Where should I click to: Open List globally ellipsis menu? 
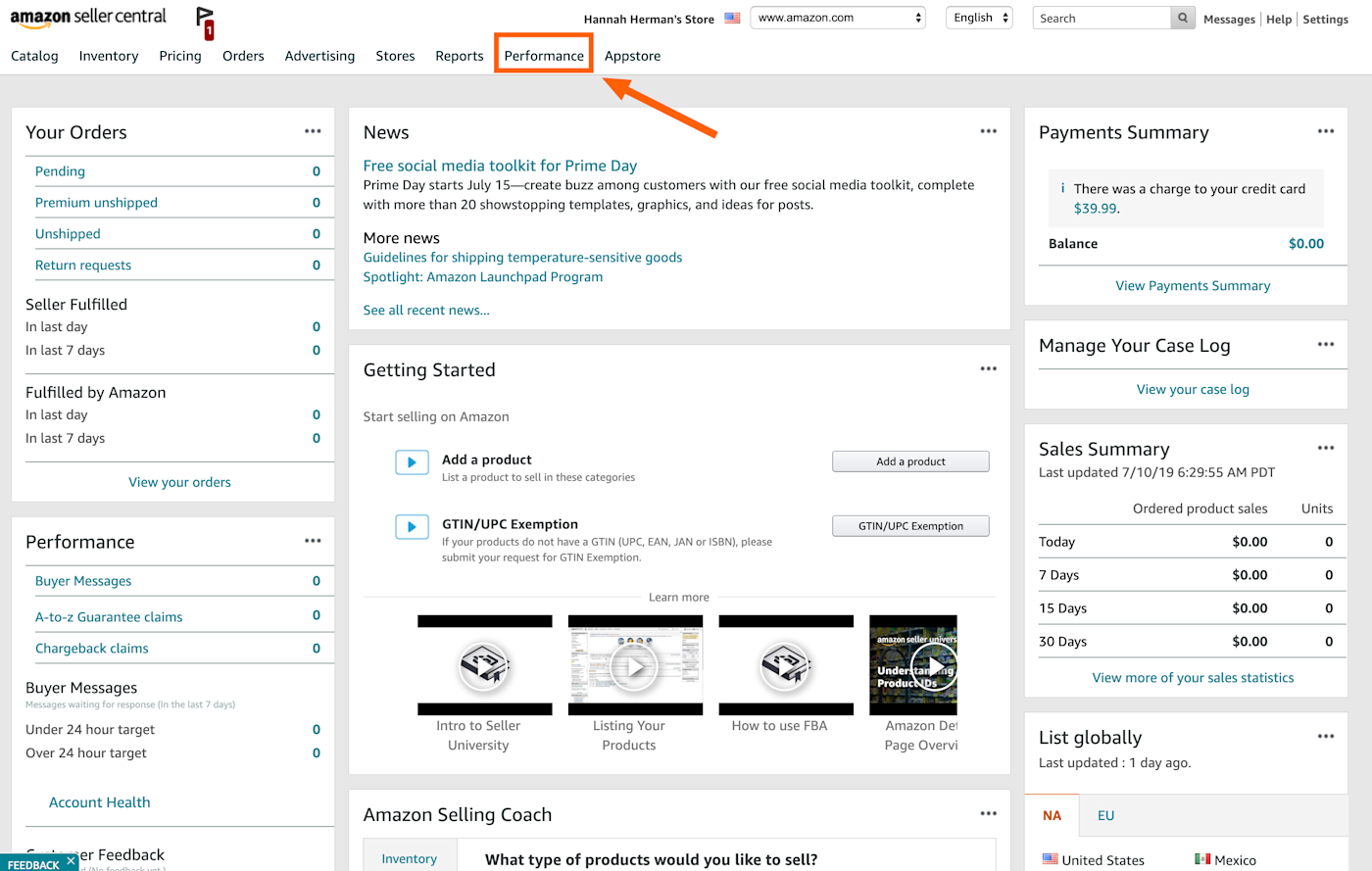[x=1326, y=737]
